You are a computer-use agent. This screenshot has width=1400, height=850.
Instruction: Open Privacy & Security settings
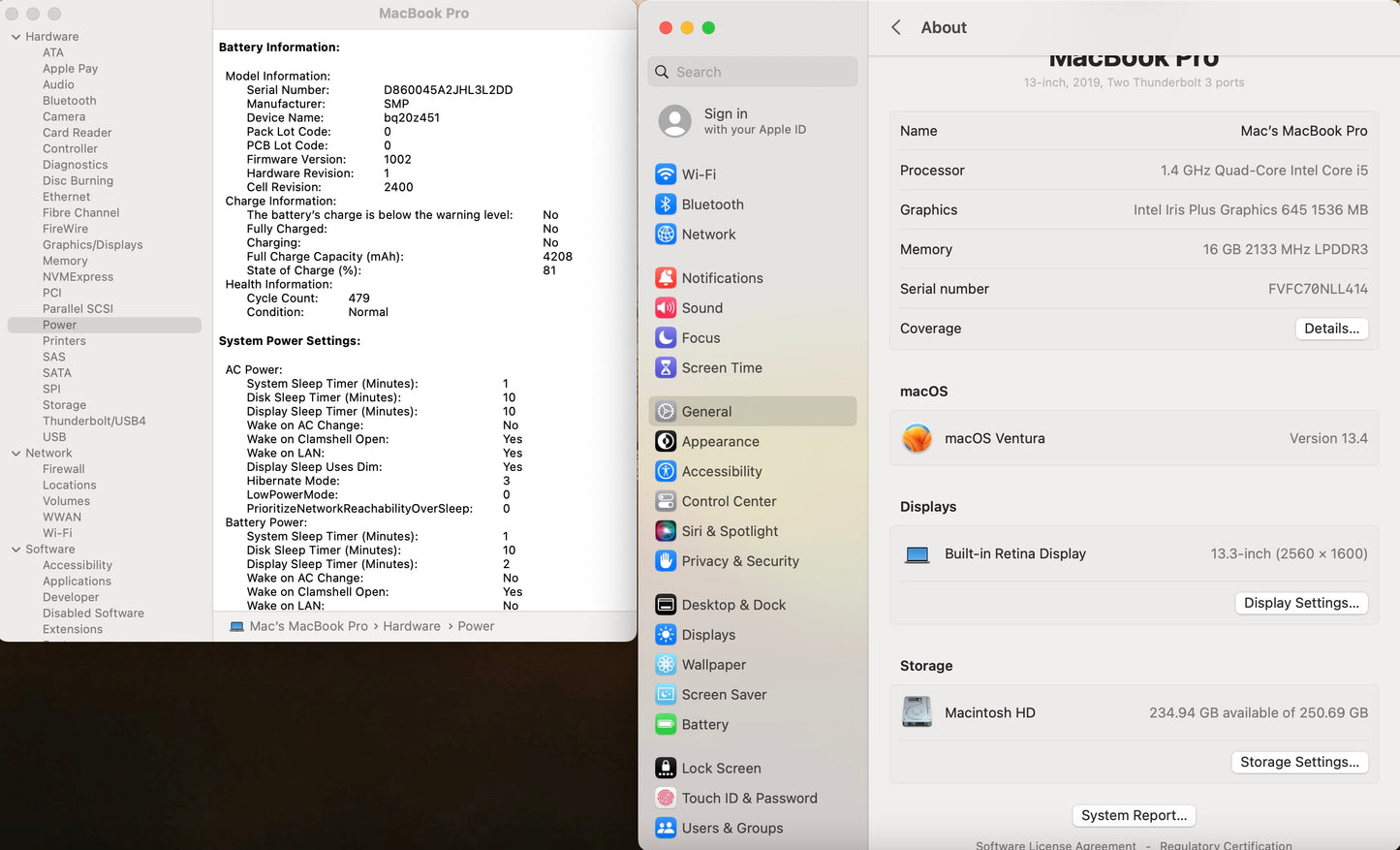740,561
